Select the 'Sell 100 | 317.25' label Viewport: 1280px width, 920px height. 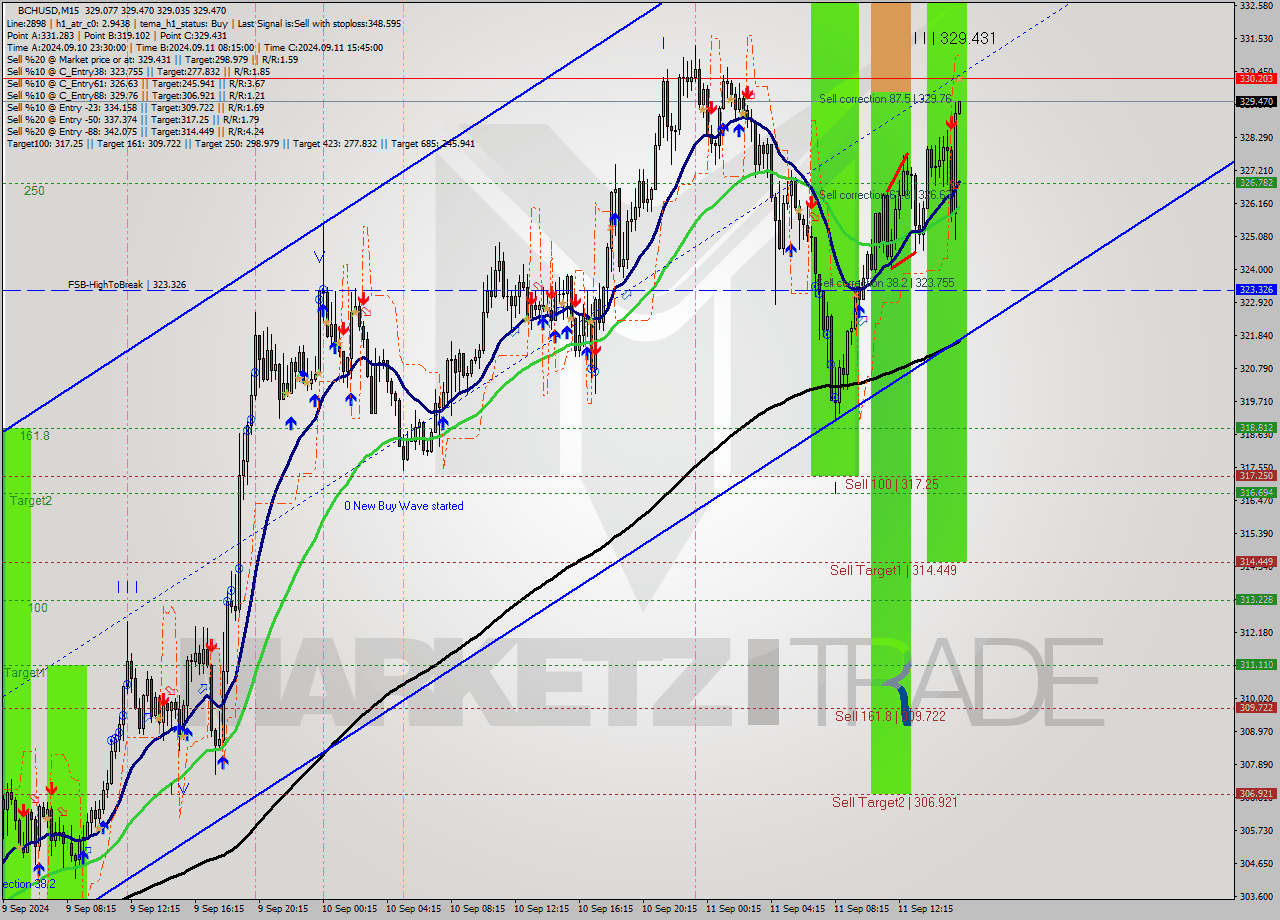(892, 484)
